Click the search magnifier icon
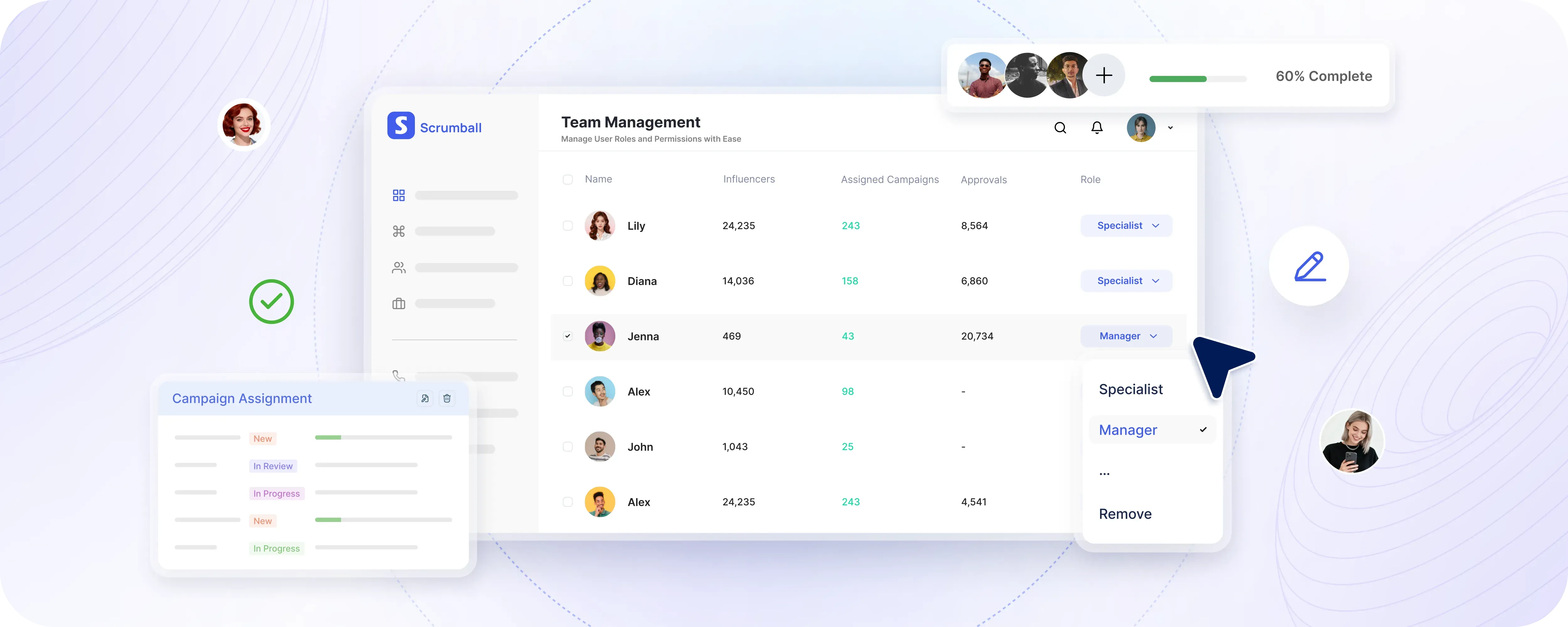Viewport: 1568px width, 627px height. pyautogui.click(x=1060, y=128)
